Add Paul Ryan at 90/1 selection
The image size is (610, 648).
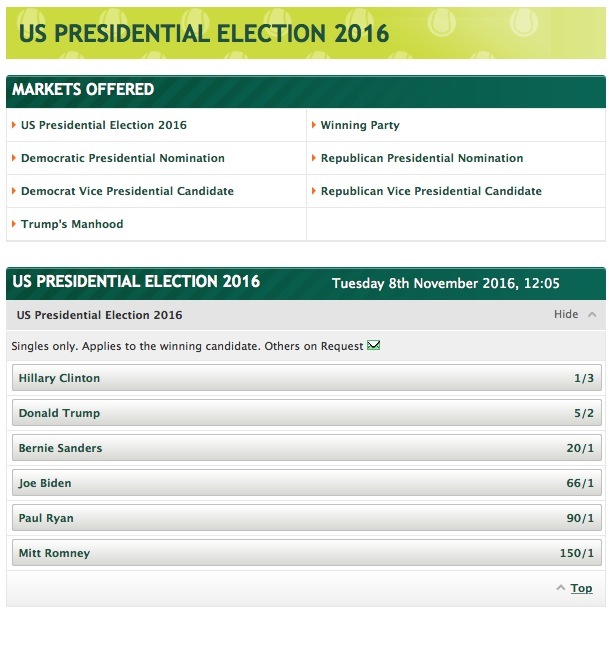pos(306,518)
